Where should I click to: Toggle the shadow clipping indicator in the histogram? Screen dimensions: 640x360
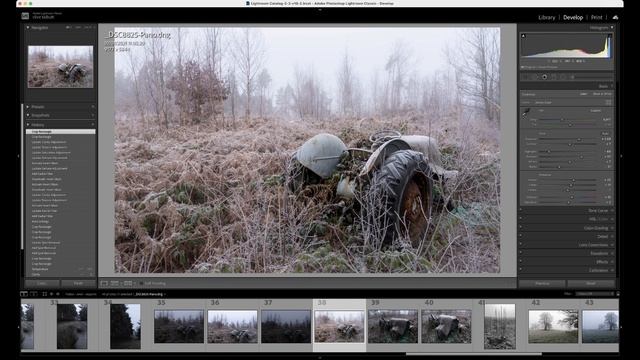523,36
